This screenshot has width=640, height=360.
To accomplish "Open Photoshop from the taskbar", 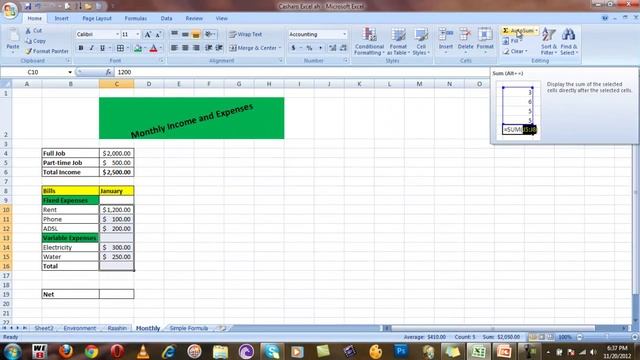I will coord(401,351).
